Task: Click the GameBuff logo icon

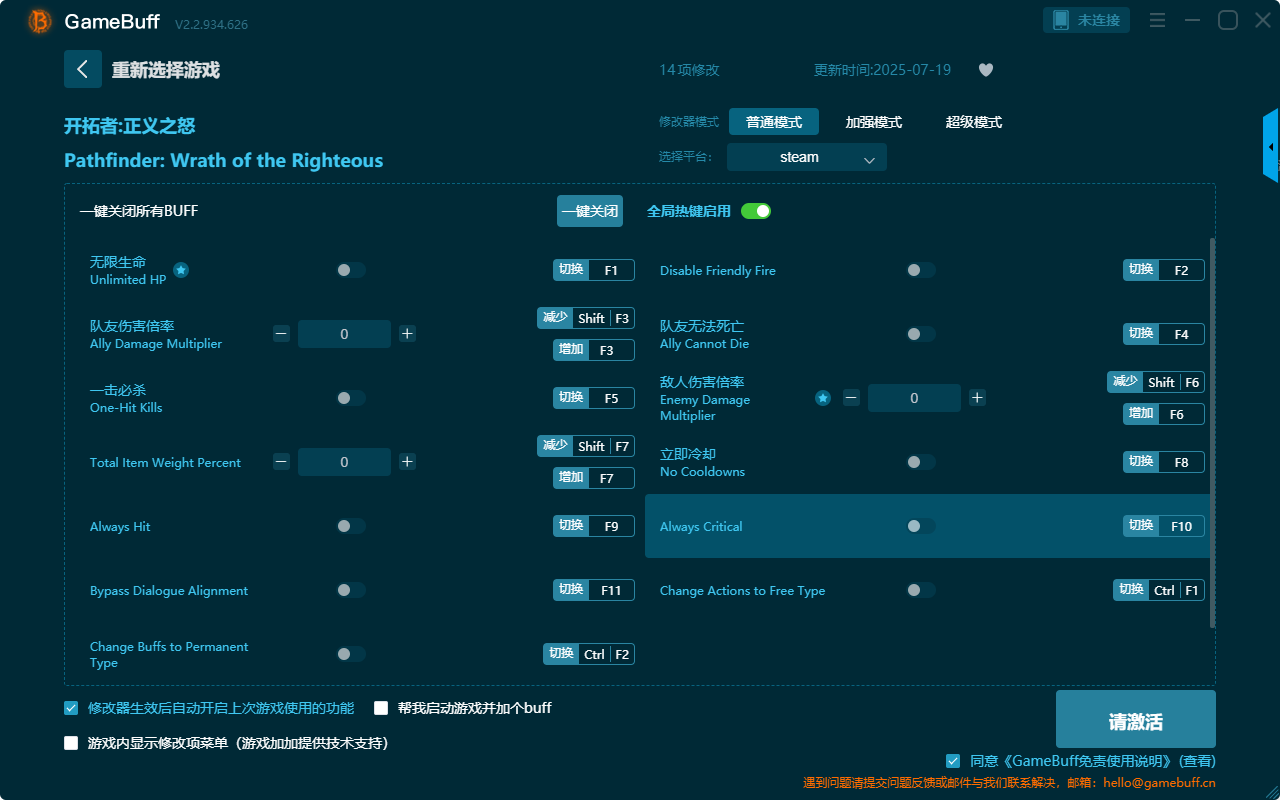Action: click(40, 21)
